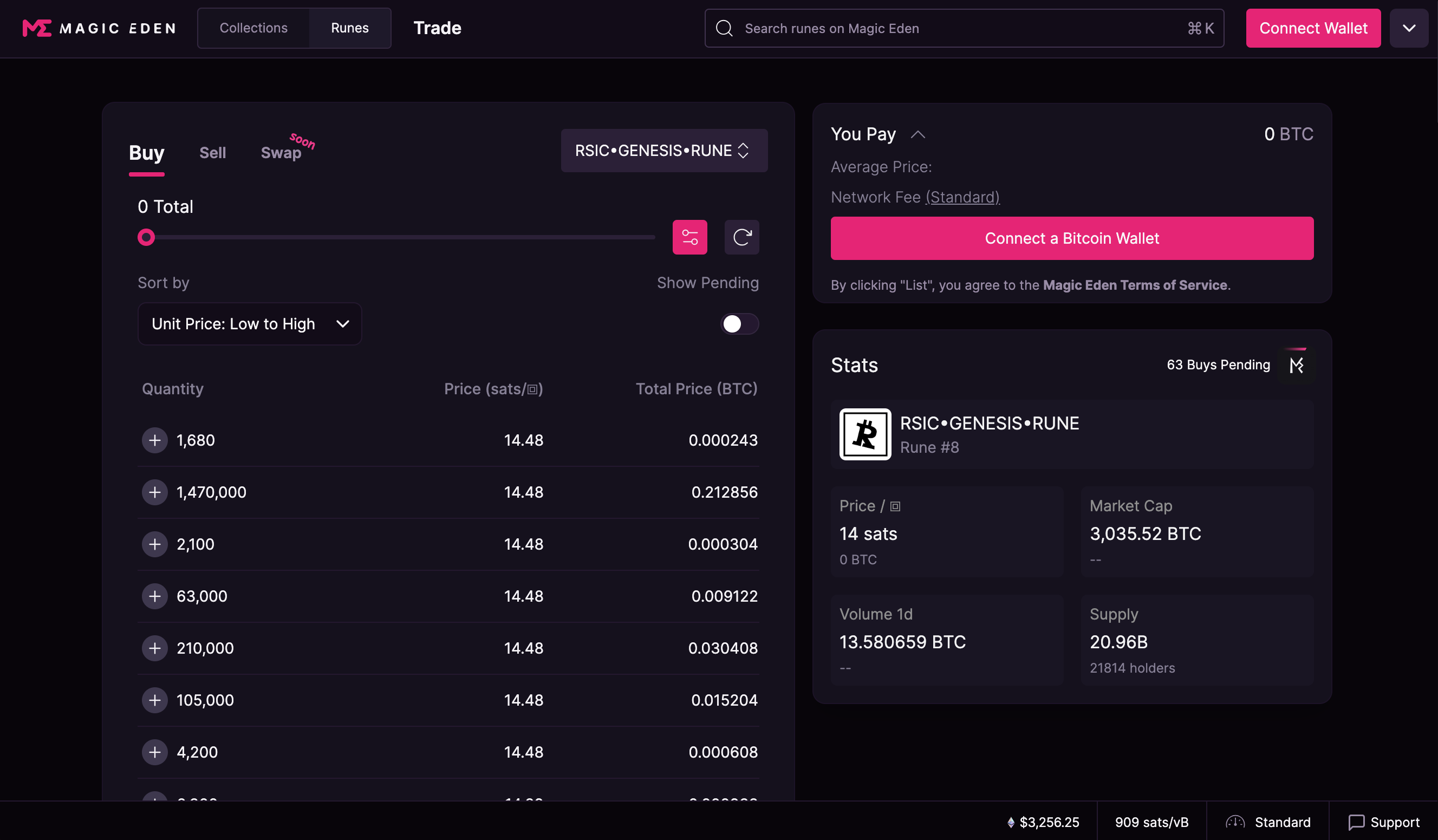
Task: Add the 63,000 quantity listing
Action: (155, 596)
